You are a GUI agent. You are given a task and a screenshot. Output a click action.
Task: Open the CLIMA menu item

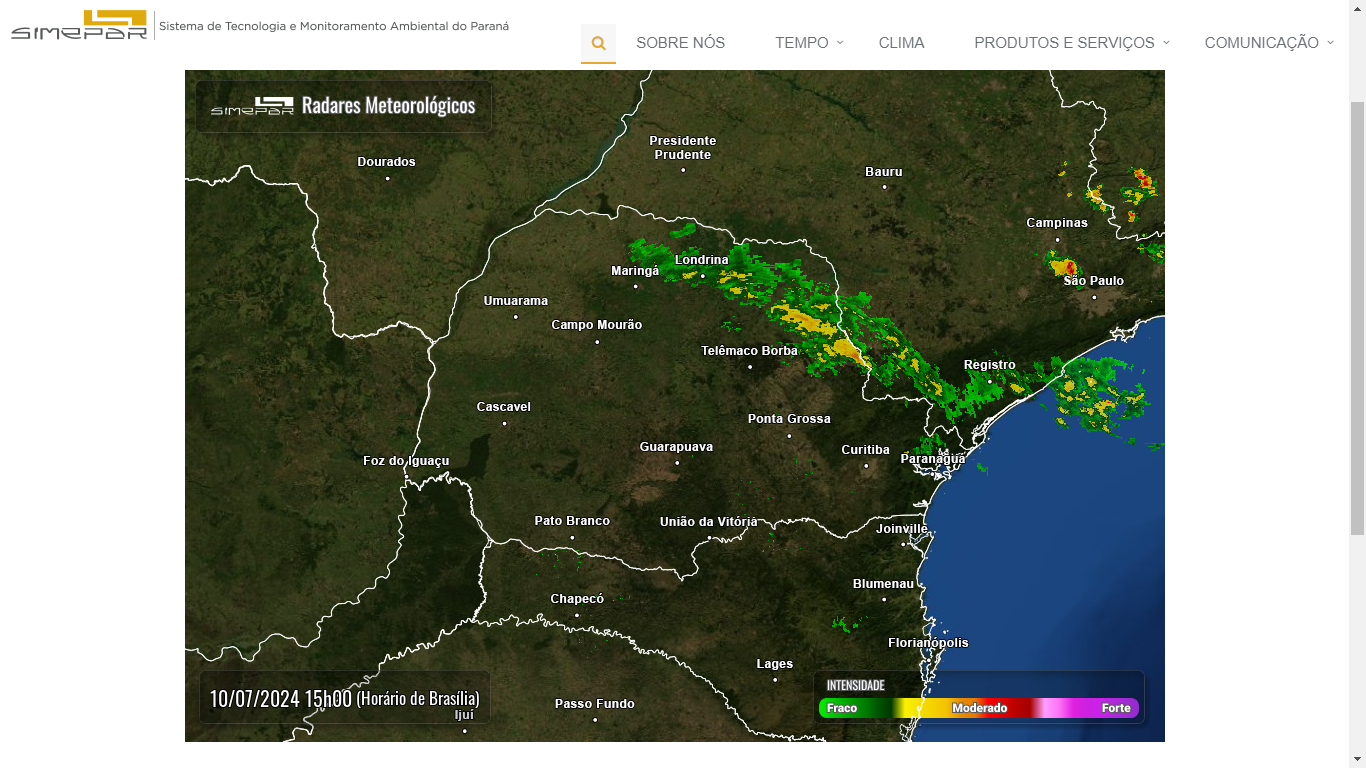902,43
